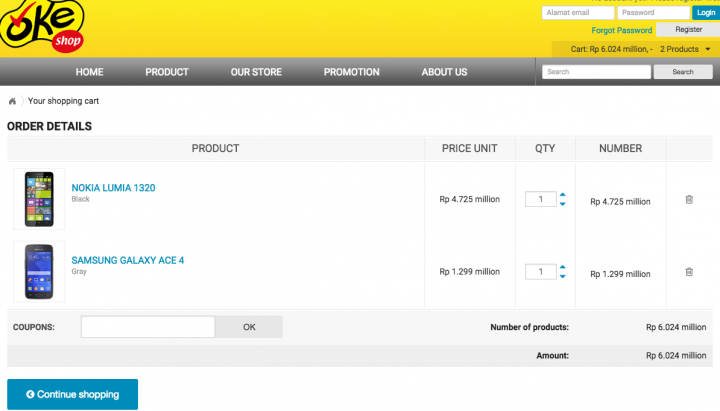The width and height of the screenshot is (720, 411).
Task: Open the PRODUCT menu
Action: tap(167, 72)
